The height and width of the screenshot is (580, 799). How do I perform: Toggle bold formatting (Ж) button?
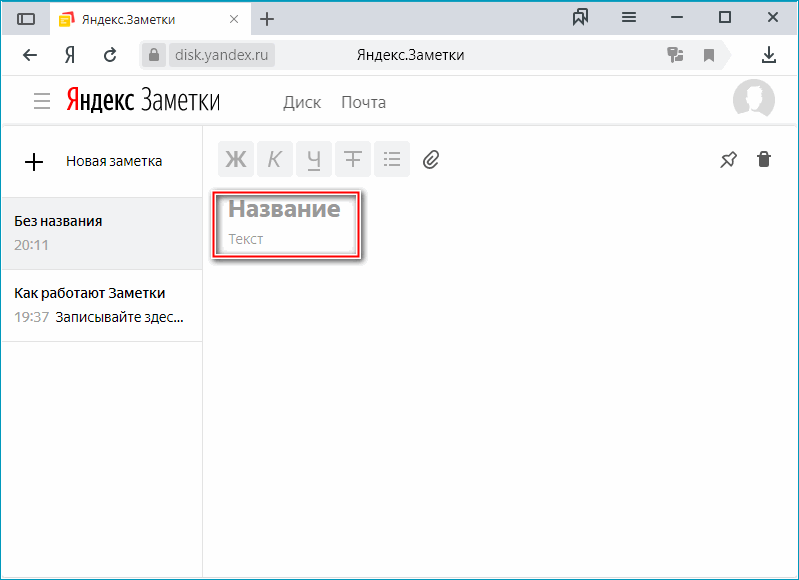tap(236, 159)
